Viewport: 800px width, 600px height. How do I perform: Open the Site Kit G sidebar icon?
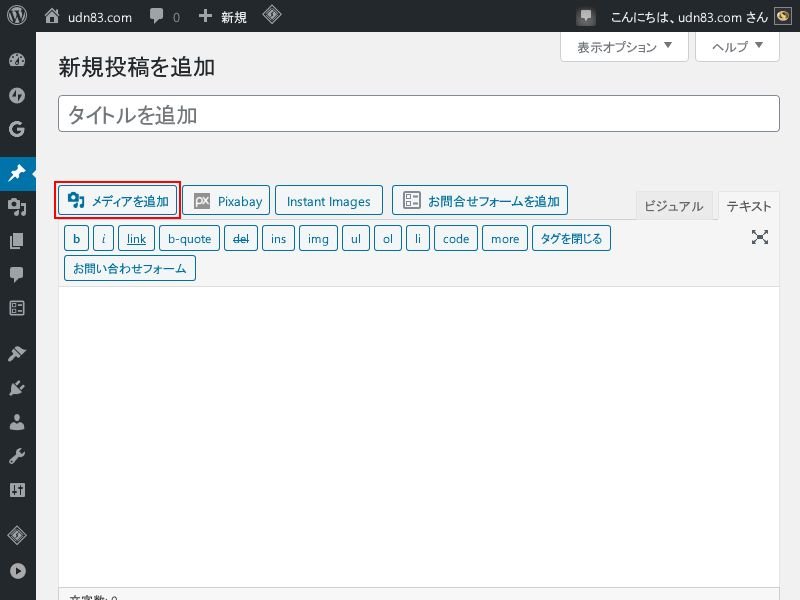click(x=17, y=129)
